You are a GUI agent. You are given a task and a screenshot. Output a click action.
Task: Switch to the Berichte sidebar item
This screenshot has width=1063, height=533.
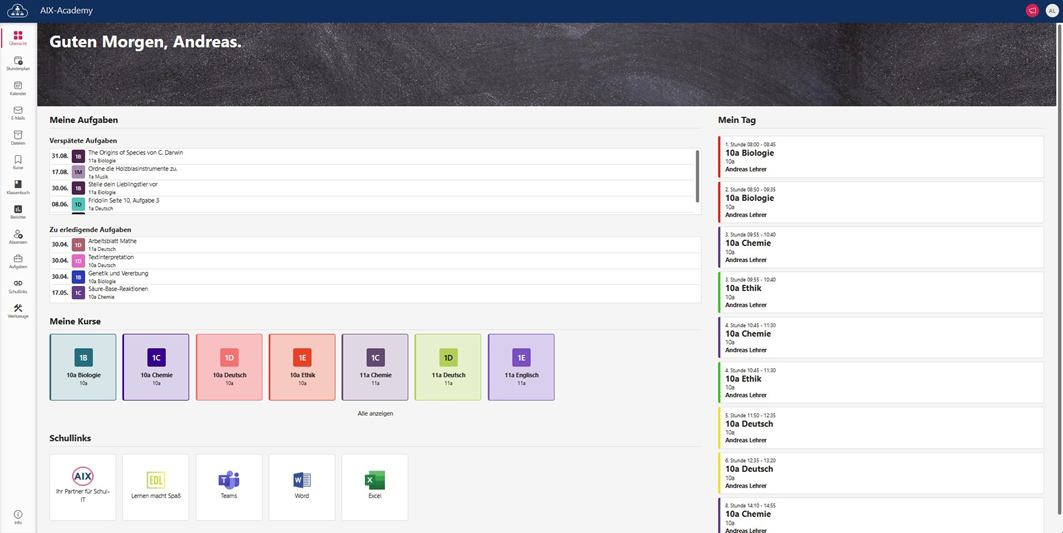tap(18, 211)
